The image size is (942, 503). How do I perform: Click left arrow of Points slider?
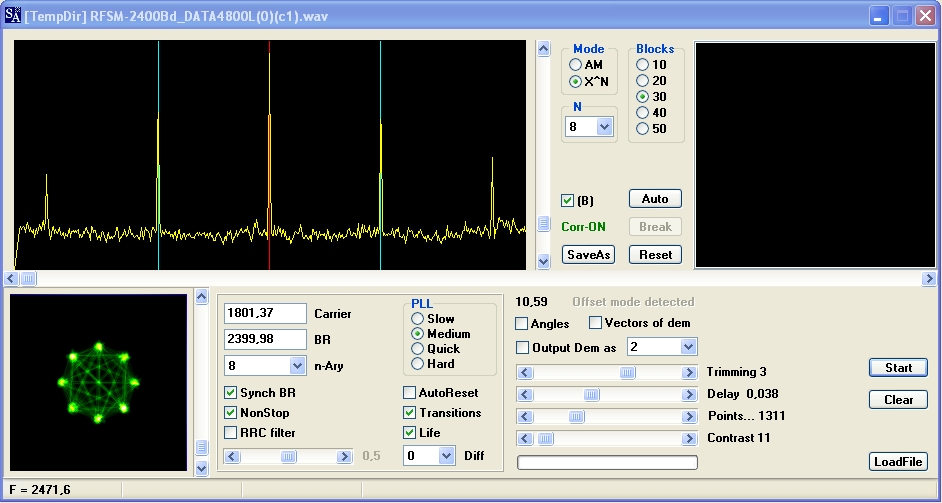click(524, 416)
